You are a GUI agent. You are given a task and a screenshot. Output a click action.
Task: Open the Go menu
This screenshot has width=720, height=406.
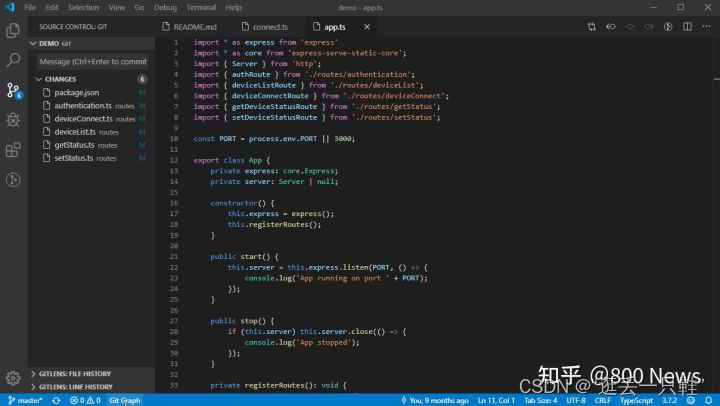coord(139,7)
